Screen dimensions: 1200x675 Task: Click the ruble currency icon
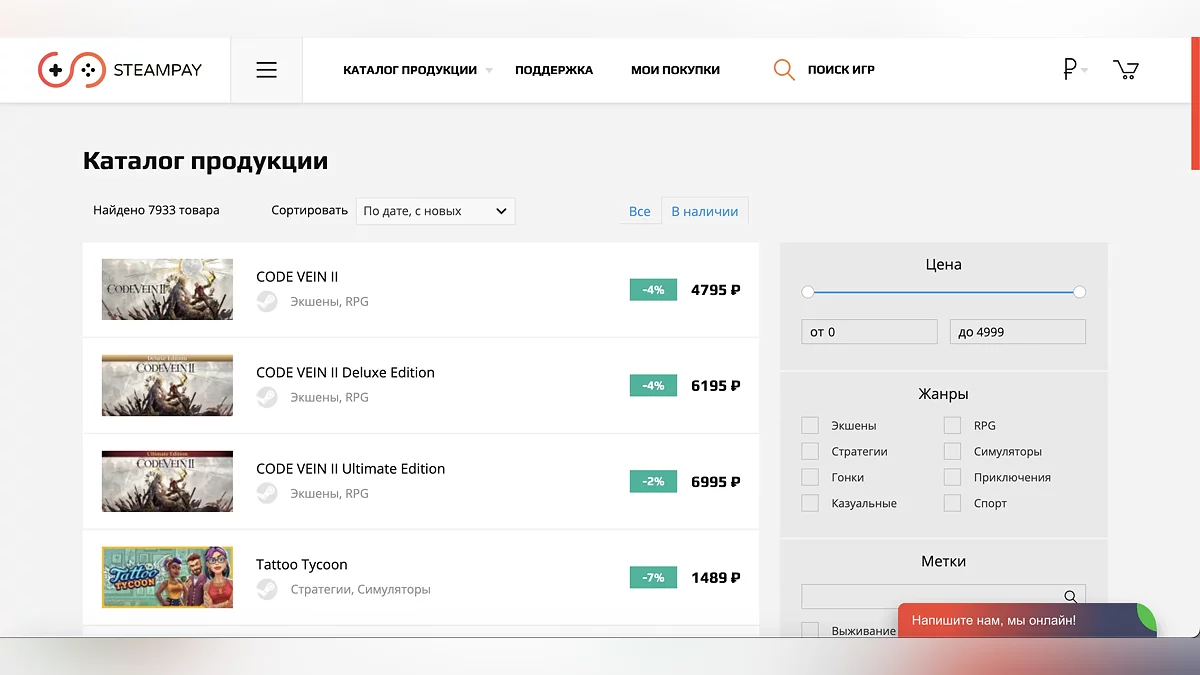(x=1069, y=70)
